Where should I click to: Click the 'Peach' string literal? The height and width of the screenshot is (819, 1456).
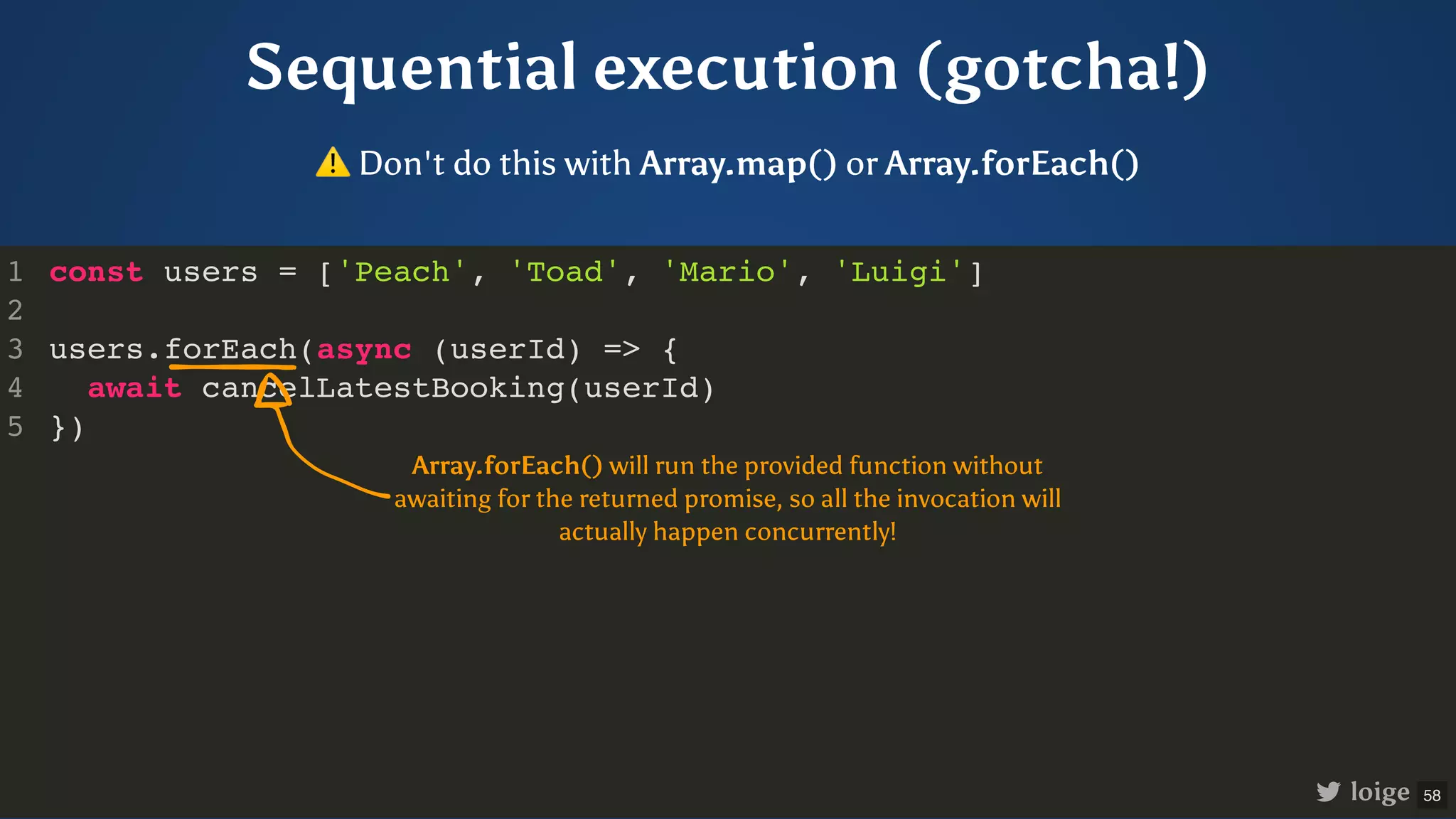402,272
